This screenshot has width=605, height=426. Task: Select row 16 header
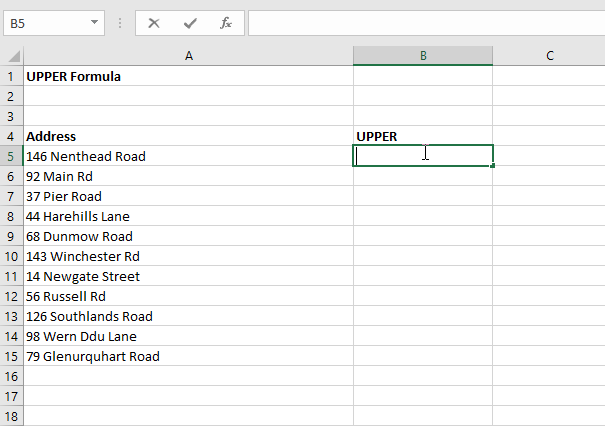[x=12, y=376]
